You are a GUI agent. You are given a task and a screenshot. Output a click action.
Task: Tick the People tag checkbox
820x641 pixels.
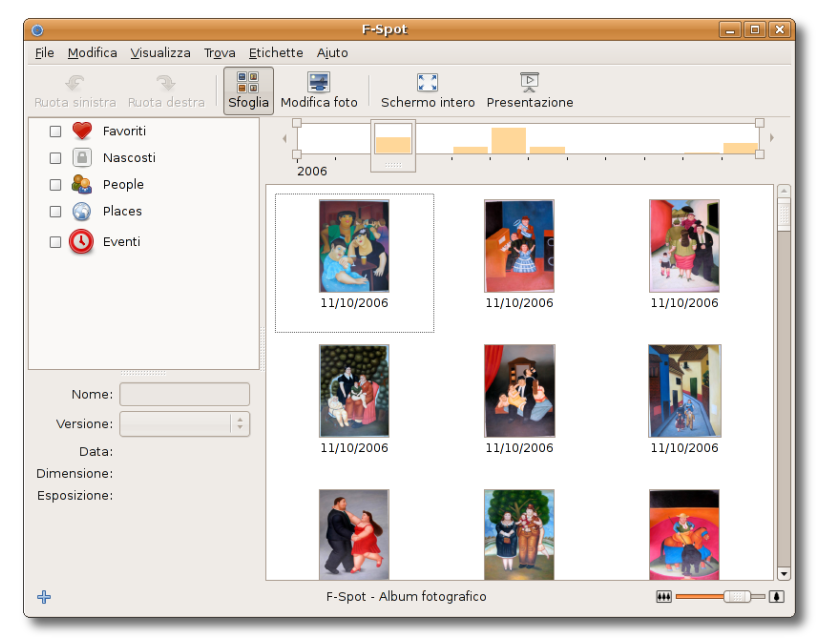coord(56,185)
